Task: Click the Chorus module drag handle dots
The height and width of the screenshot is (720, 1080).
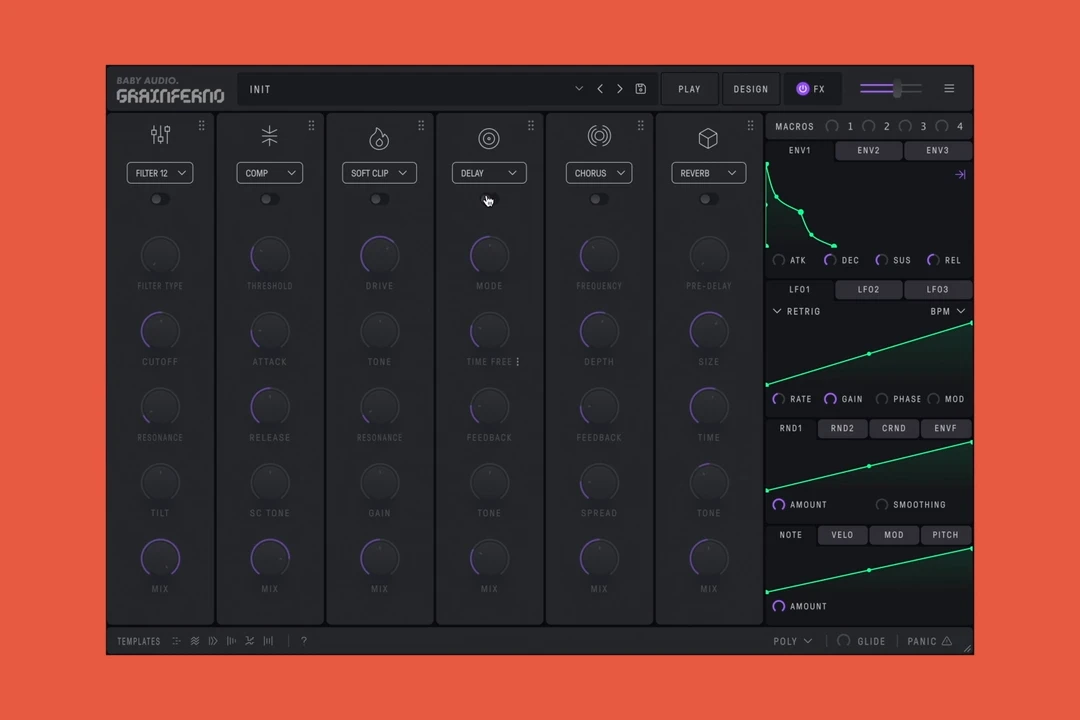Action: point(641,125)
